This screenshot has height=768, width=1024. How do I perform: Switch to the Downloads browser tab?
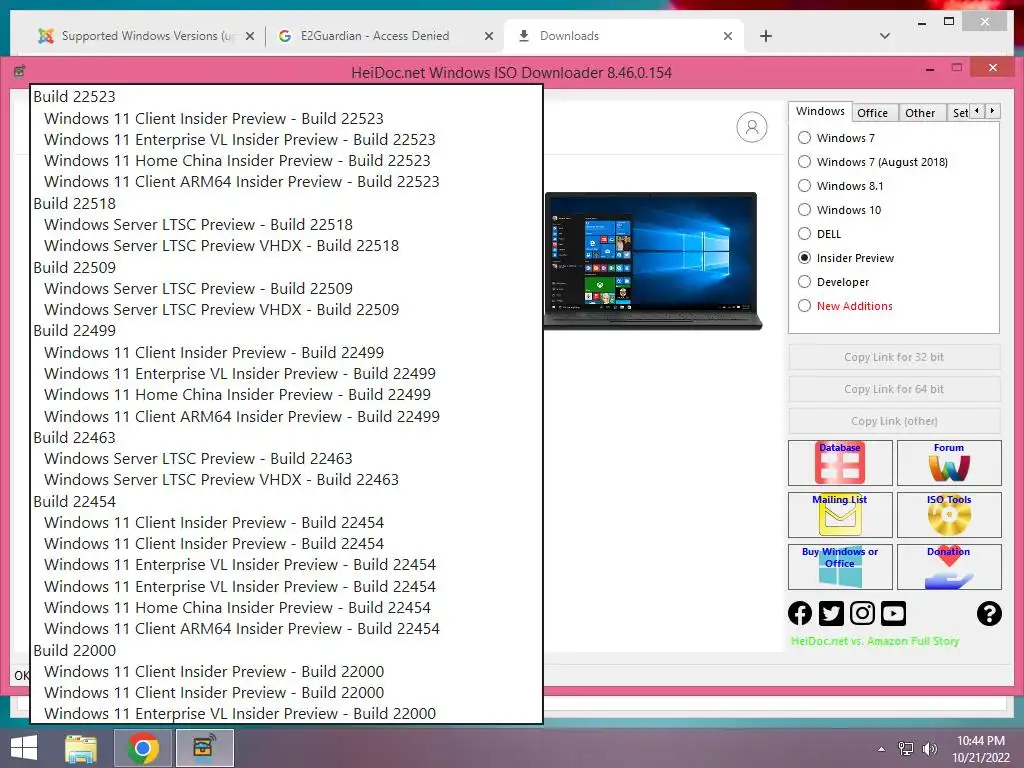(x=624, y=36)
